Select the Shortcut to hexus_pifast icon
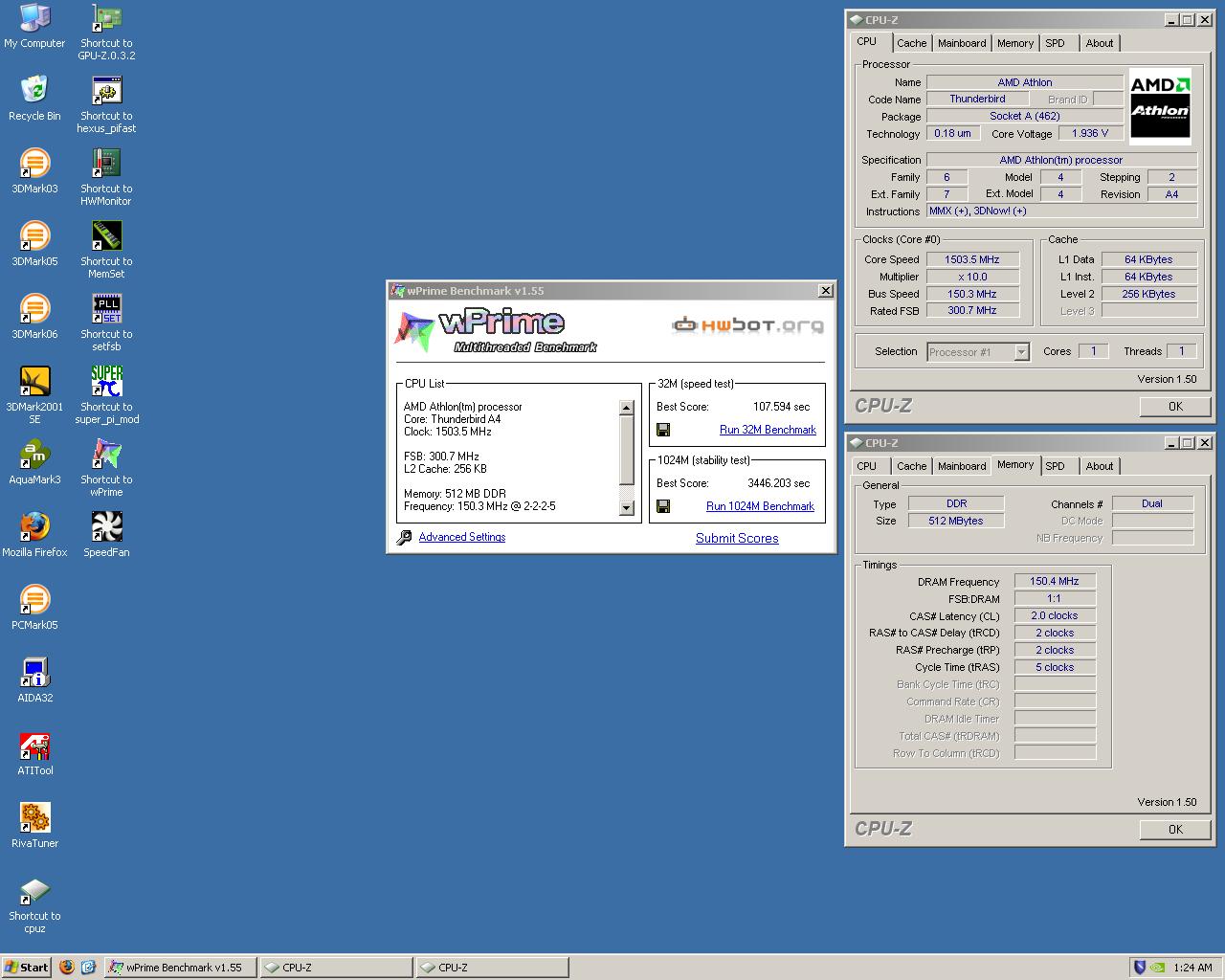Screen dimensions: 1225x980 106,104
